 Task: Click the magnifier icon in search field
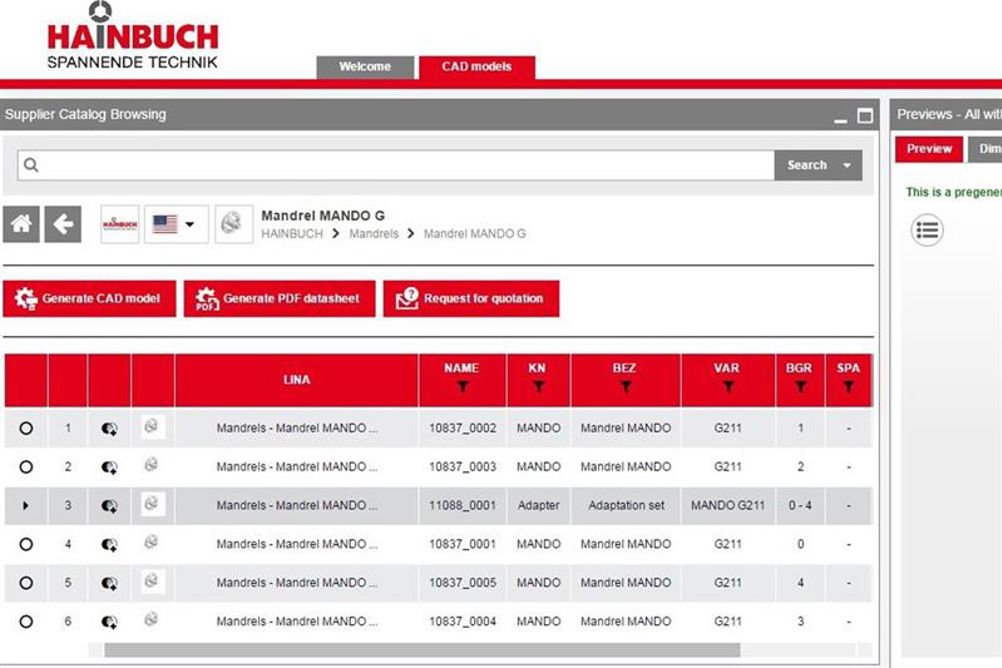31,166
